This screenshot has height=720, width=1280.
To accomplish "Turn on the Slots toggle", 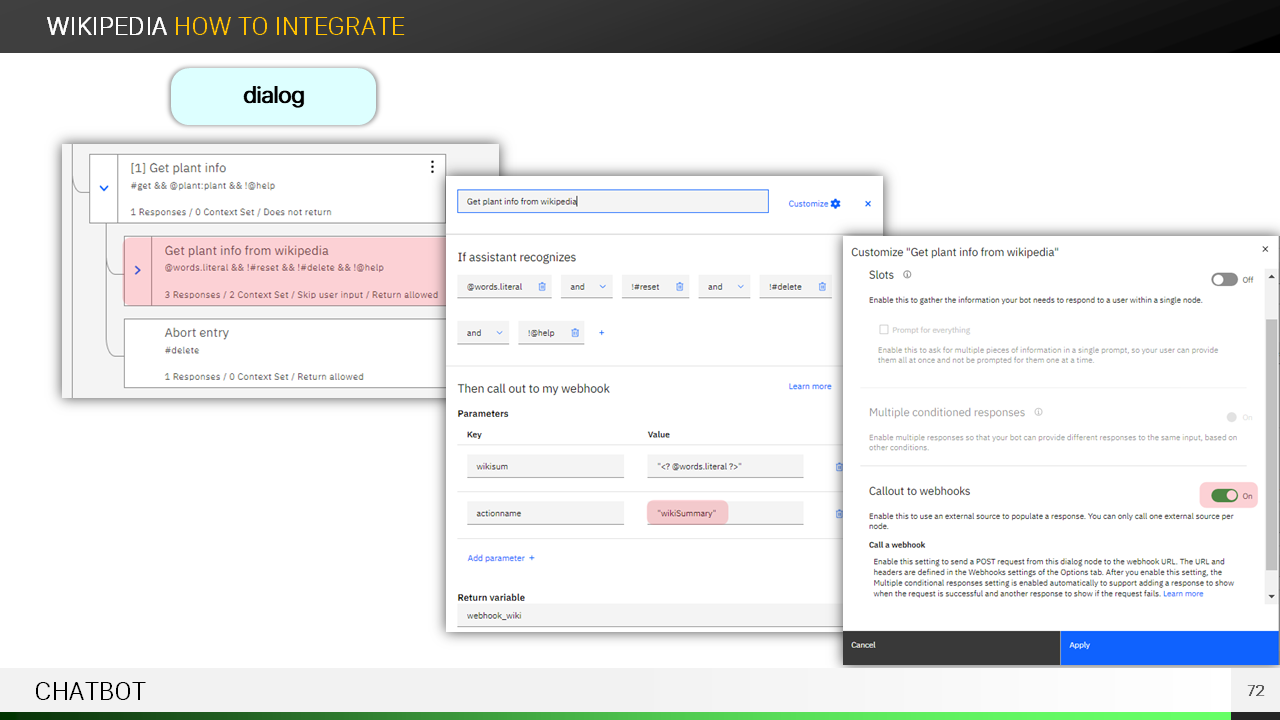I will tap(1224, 280).
